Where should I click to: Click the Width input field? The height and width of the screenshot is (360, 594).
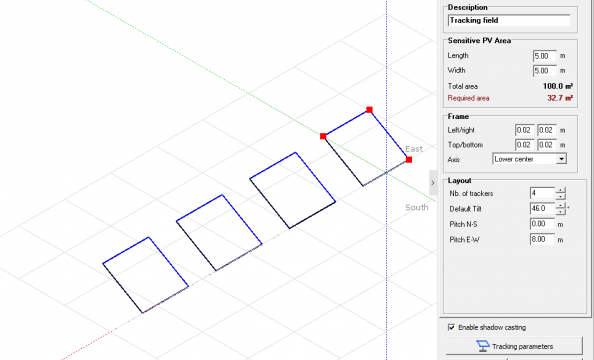tap(544, 71)
